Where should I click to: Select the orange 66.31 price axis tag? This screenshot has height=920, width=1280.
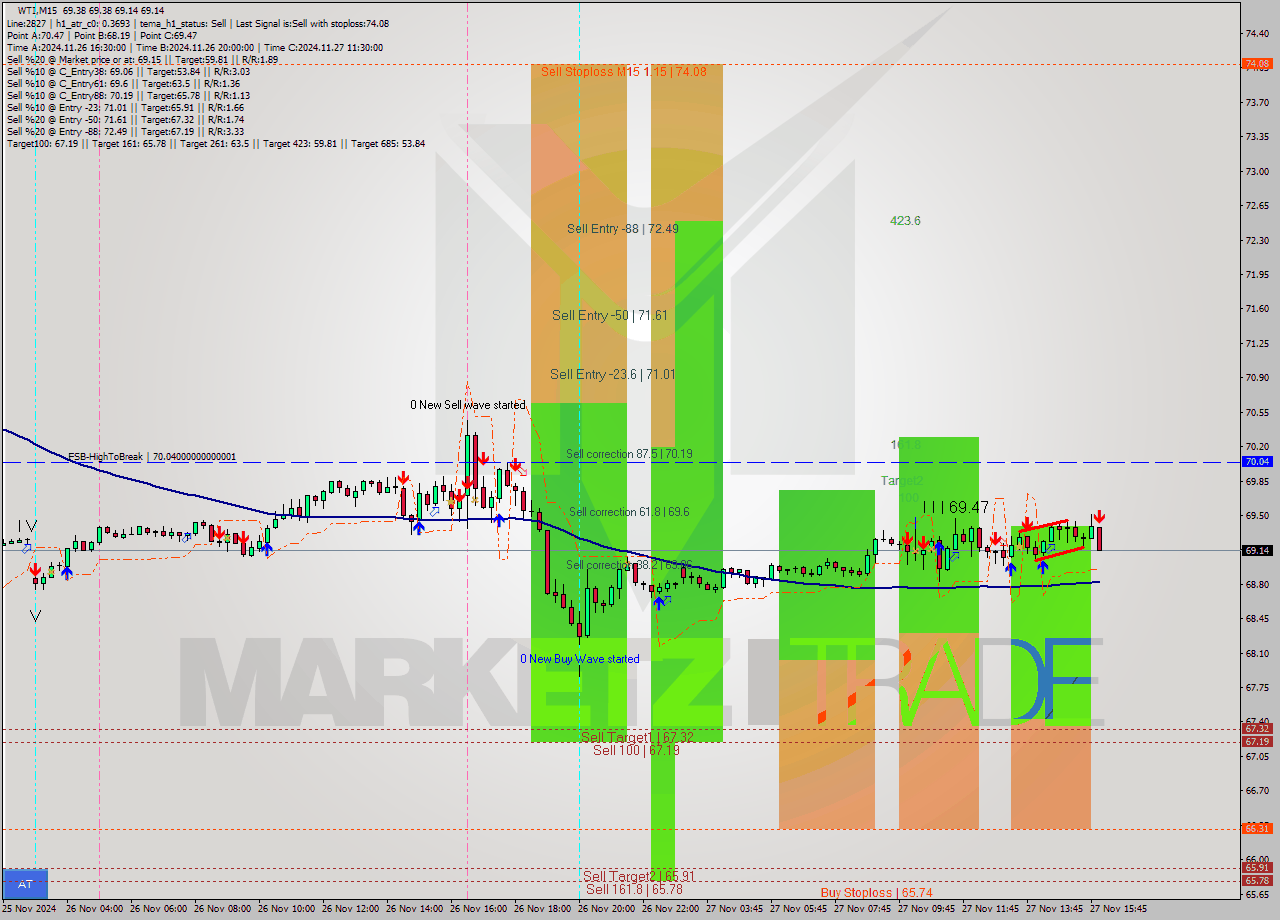click(1256, 829)
